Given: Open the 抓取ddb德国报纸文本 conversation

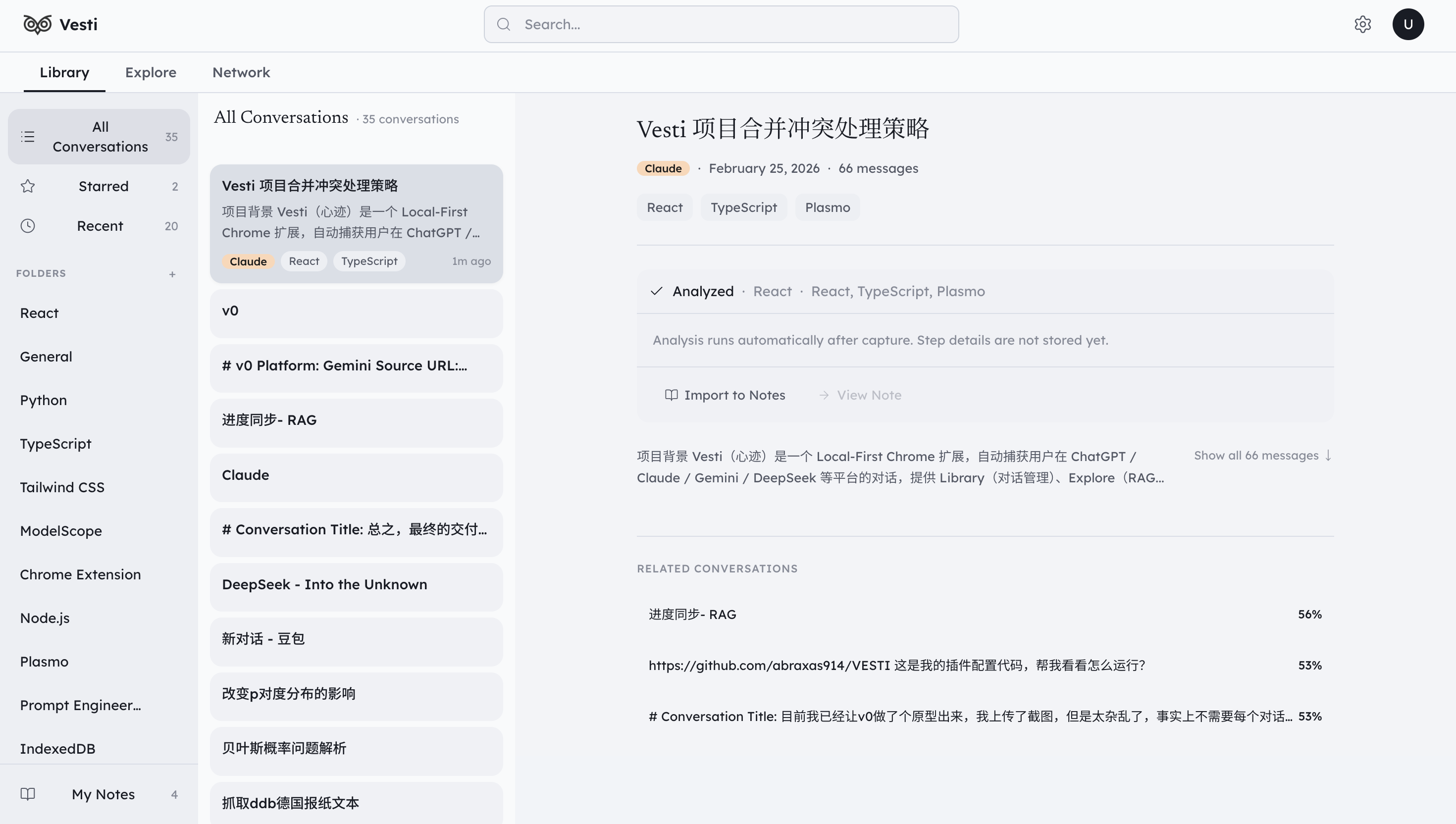Looking at the screenshot, I should pos(357,803).
